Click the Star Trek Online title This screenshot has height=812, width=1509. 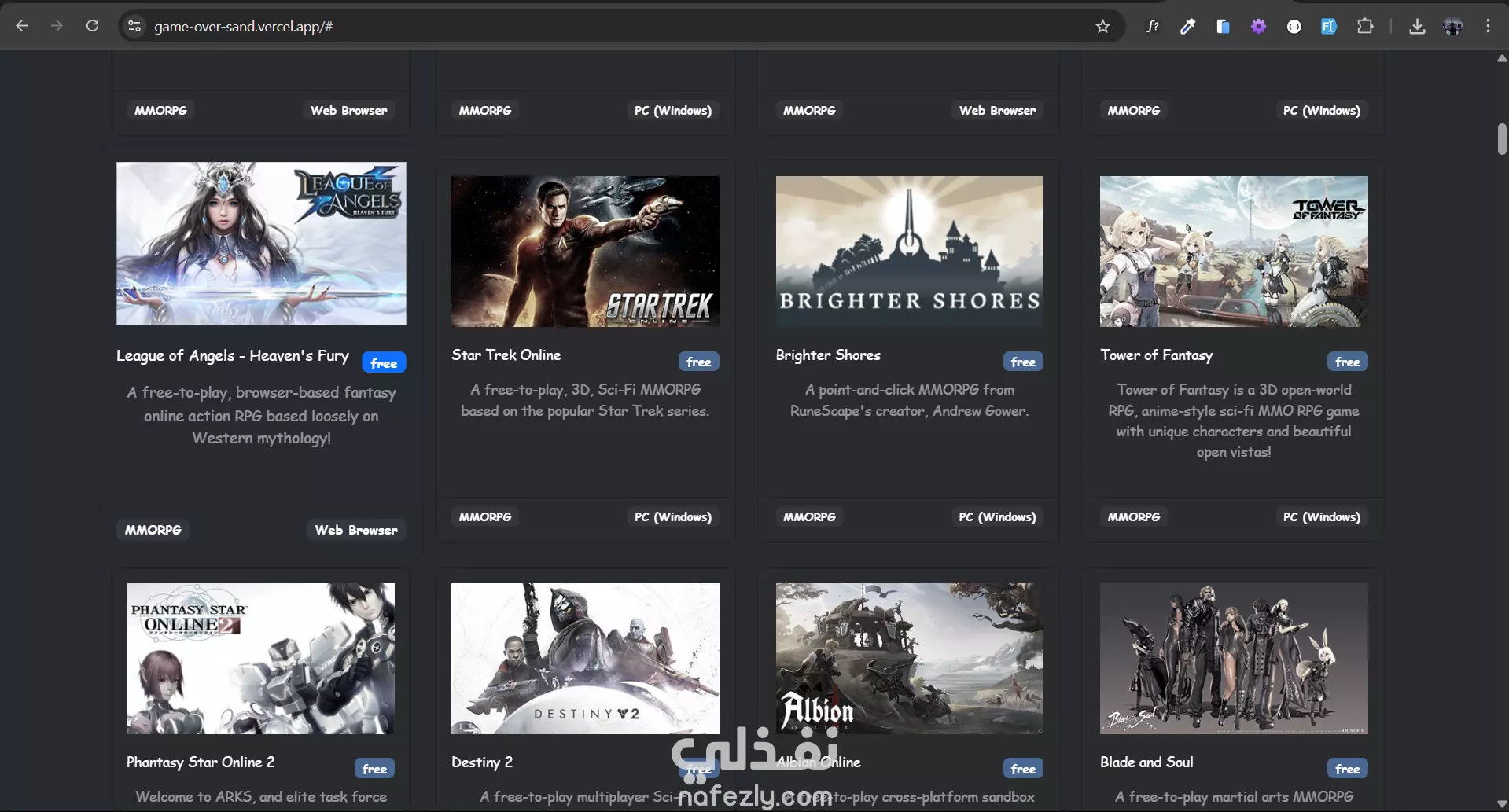[x=506, y=355]
